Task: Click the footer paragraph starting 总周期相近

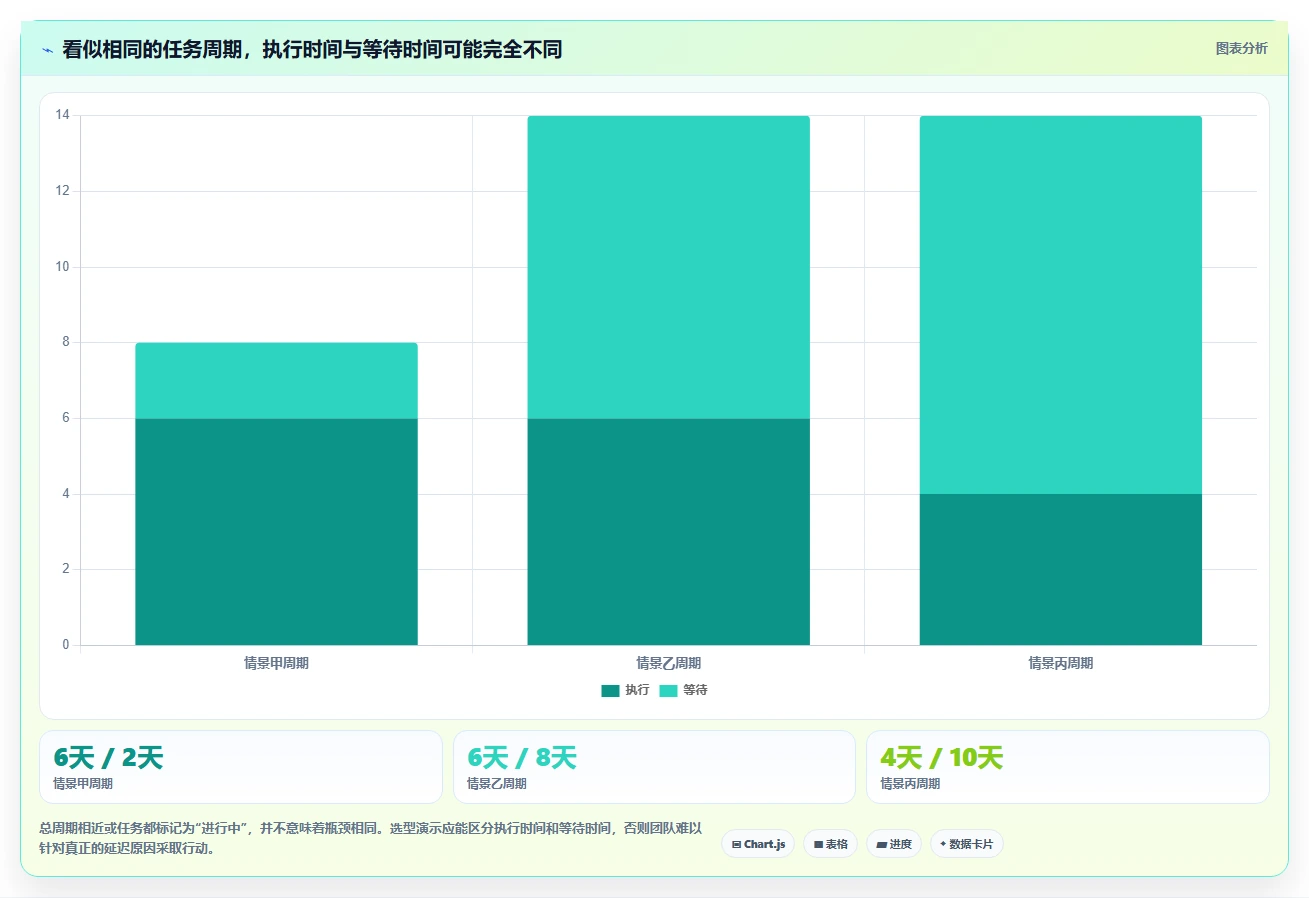Action: (x=371, y=839)
